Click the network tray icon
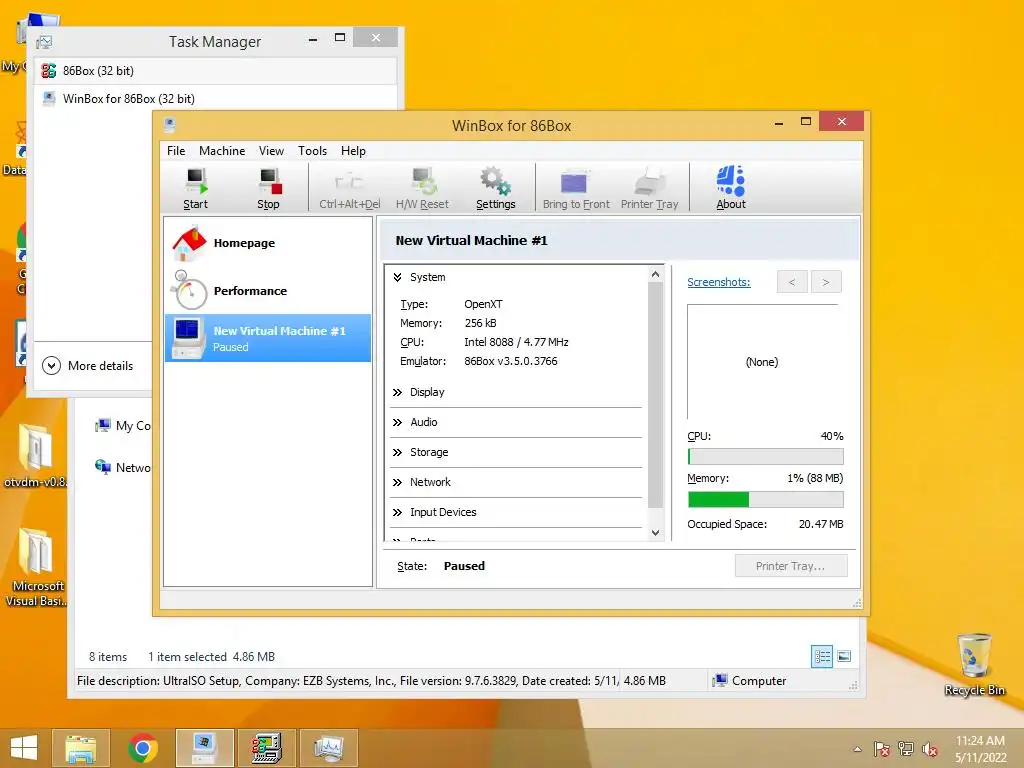Viewport: 1024px width, 768px height. (906, 749)
